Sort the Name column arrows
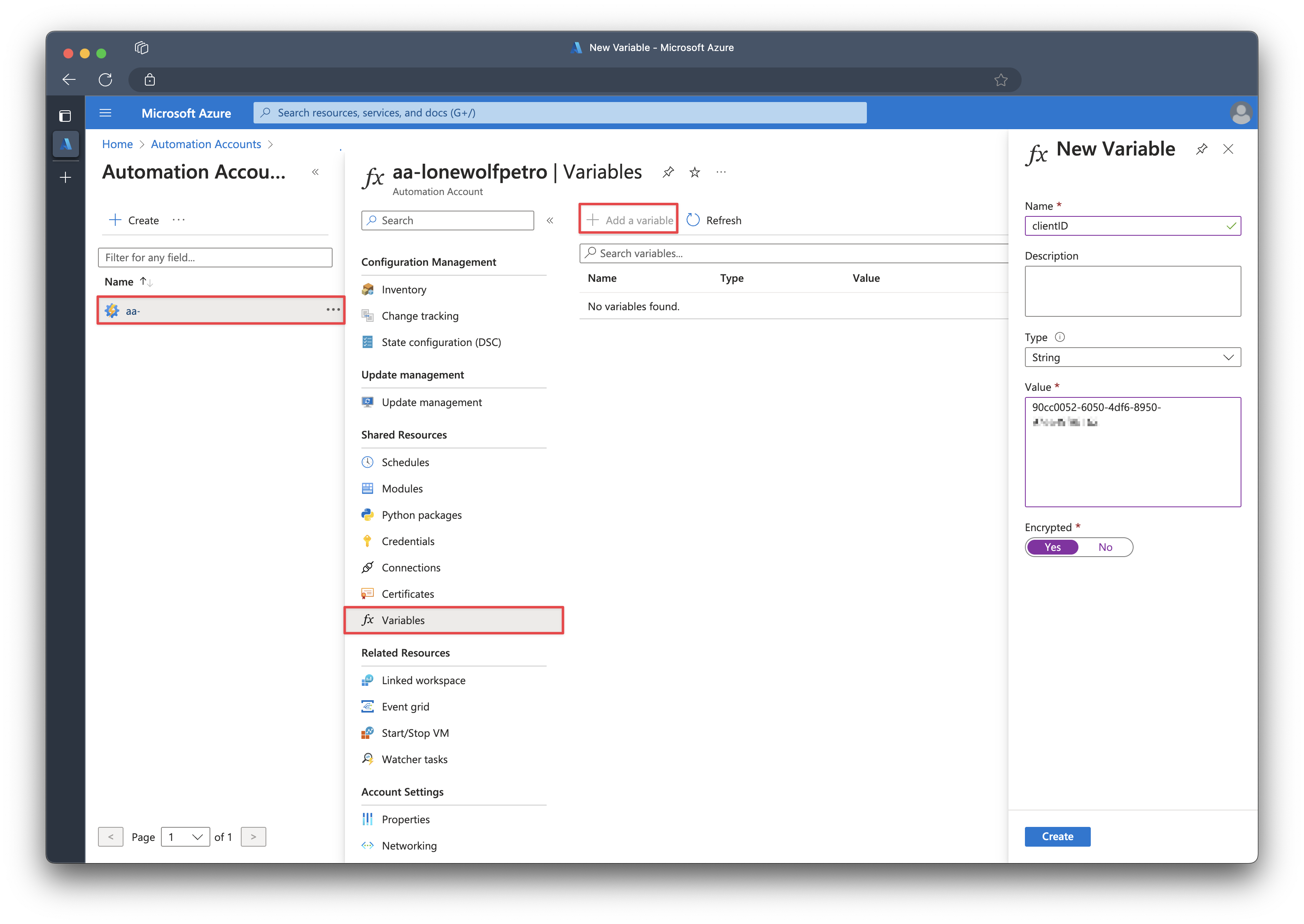The height and width of the screenshot is (924, 1304). pyautogui.click(x=146, y=282)
